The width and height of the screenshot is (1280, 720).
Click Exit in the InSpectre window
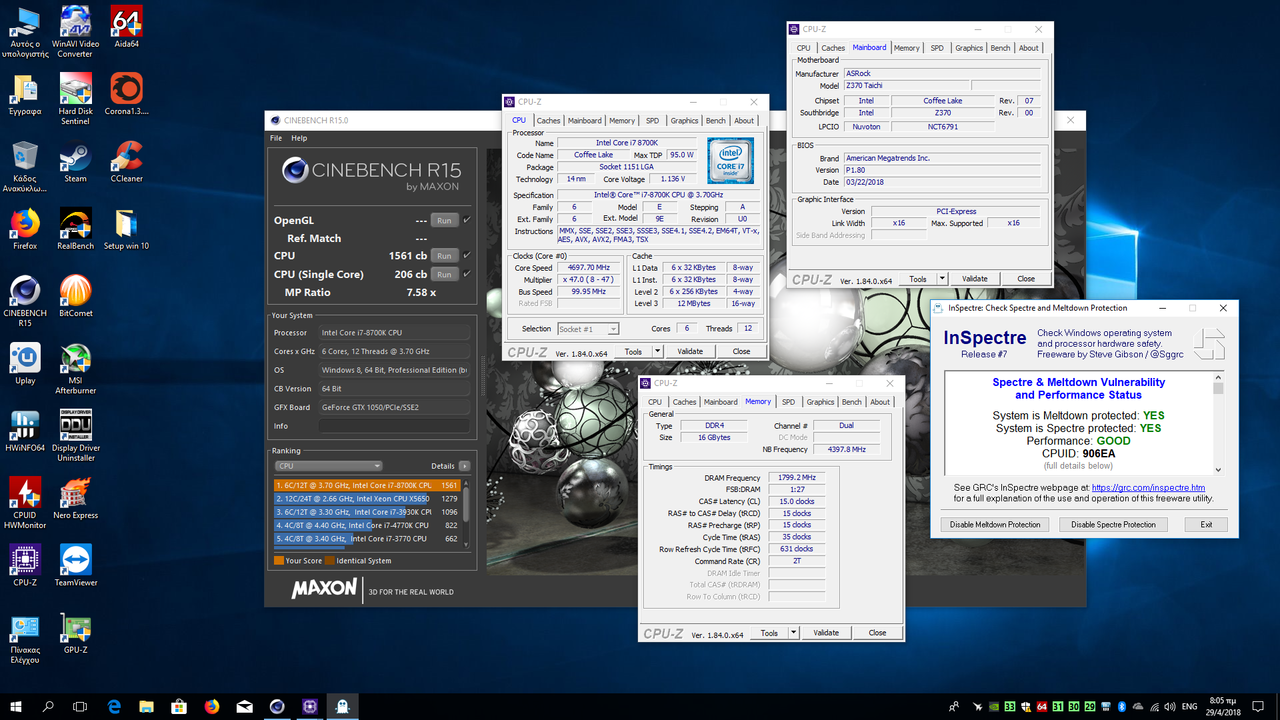tap(1206, 524)
